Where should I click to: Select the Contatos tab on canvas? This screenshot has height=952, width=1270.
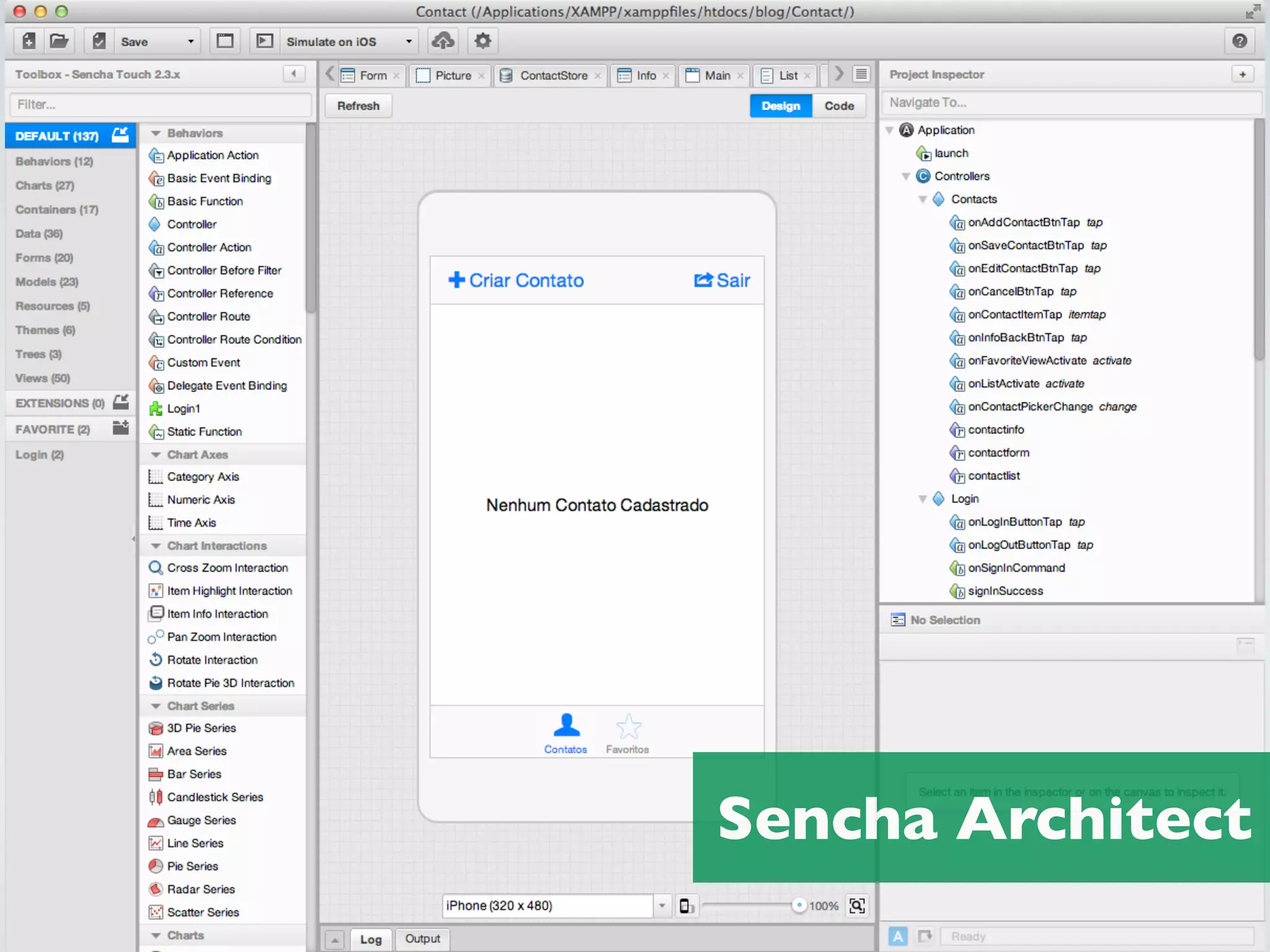point(566,734)
